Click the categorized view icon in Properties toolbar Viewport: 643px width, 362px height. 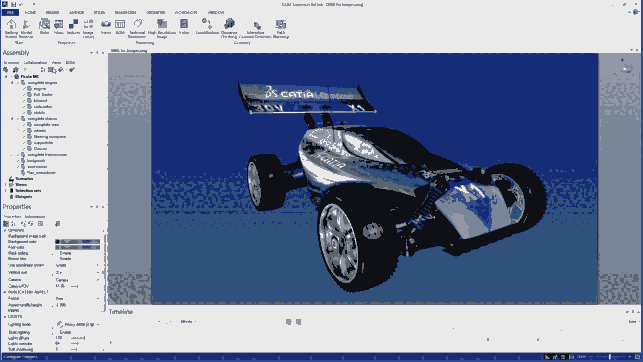coord(6,223)
